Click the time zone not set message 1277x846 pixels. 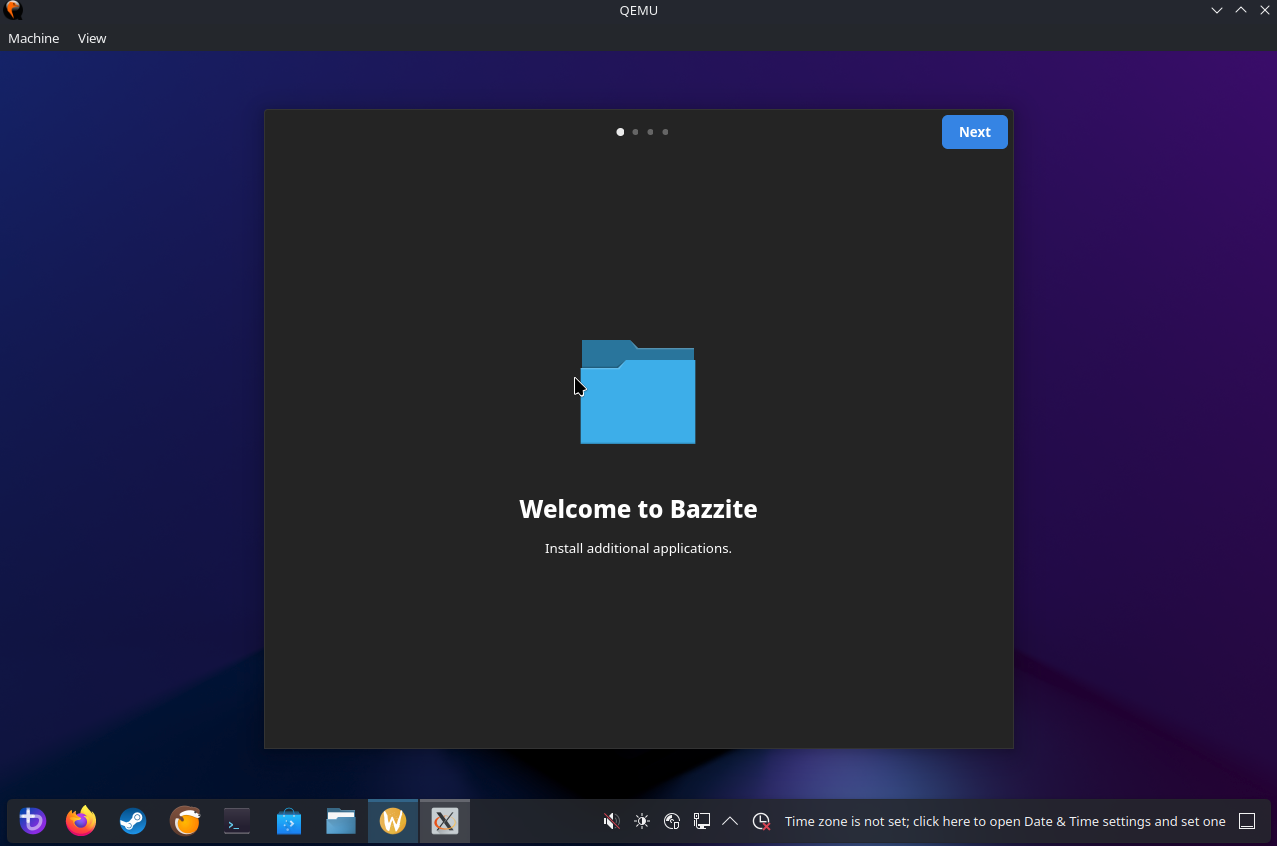point(1004,821)
